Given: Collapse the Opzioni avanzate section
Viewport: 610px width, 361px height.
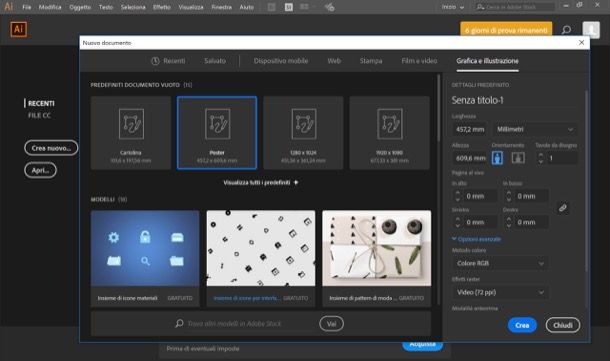Looking at the screenshot, I should click(x=477, y=239).
